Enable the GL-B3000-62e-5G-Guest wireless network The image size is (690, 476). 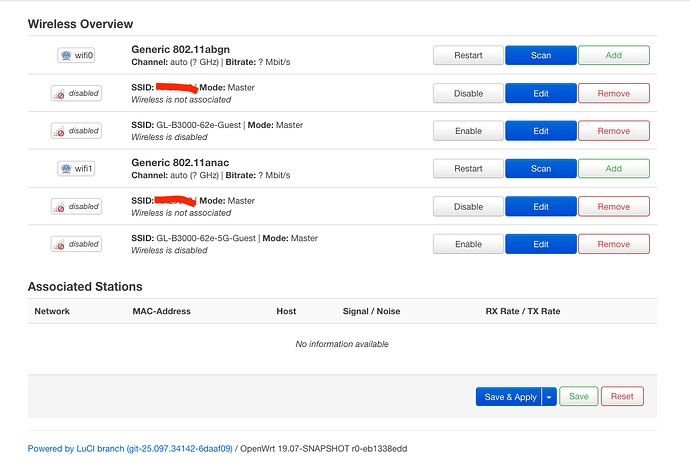coord(468,244)
